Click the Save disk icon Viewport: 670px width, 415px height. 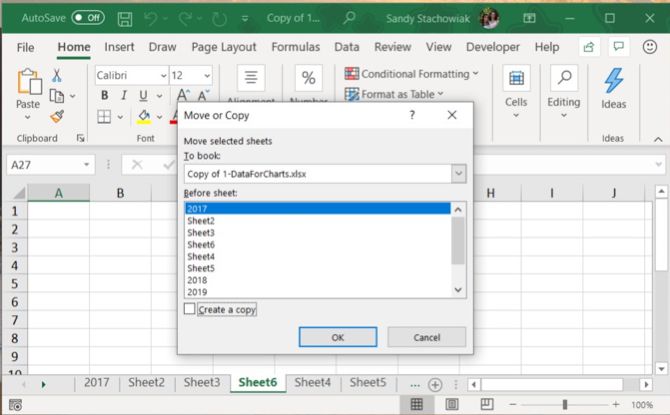click(x=125, y=19)
